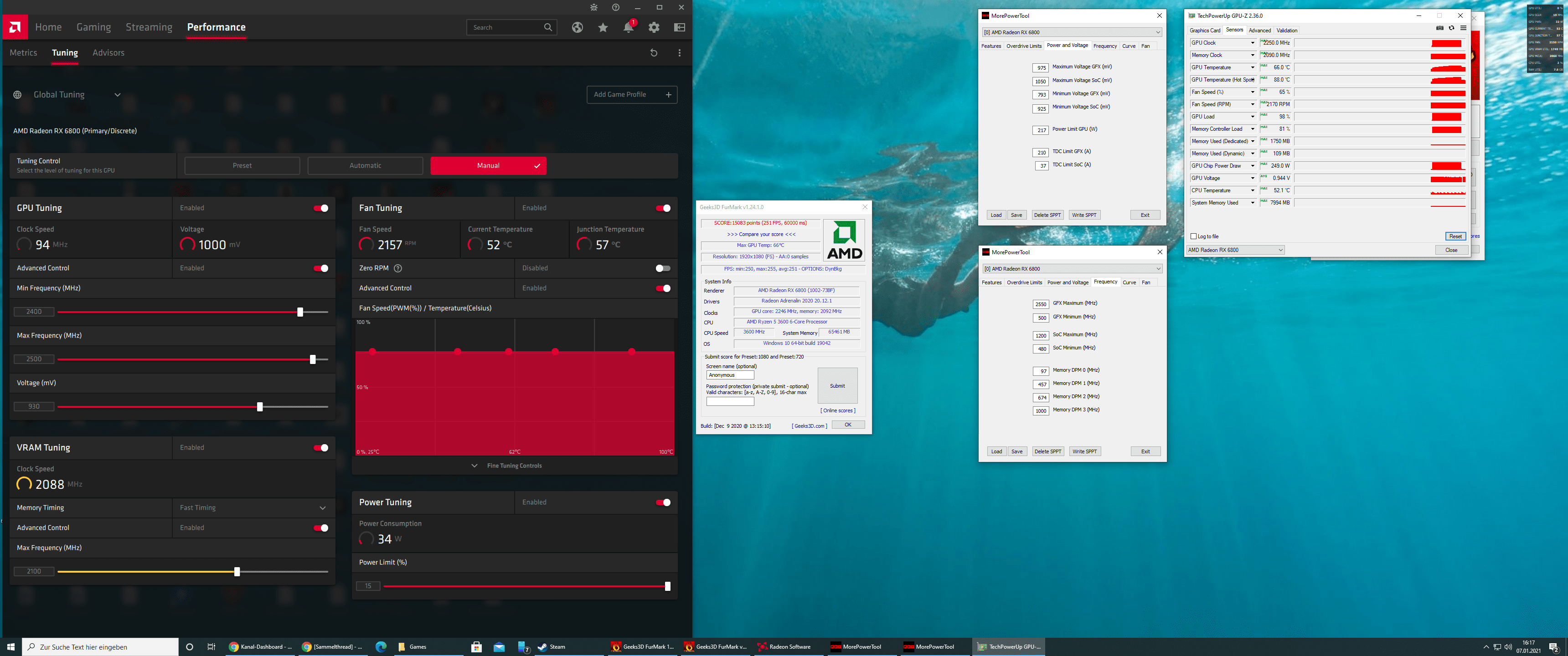This screenshot has height=656, width=1568.
Task: Select Automatic tuning control
Action: 365,166
